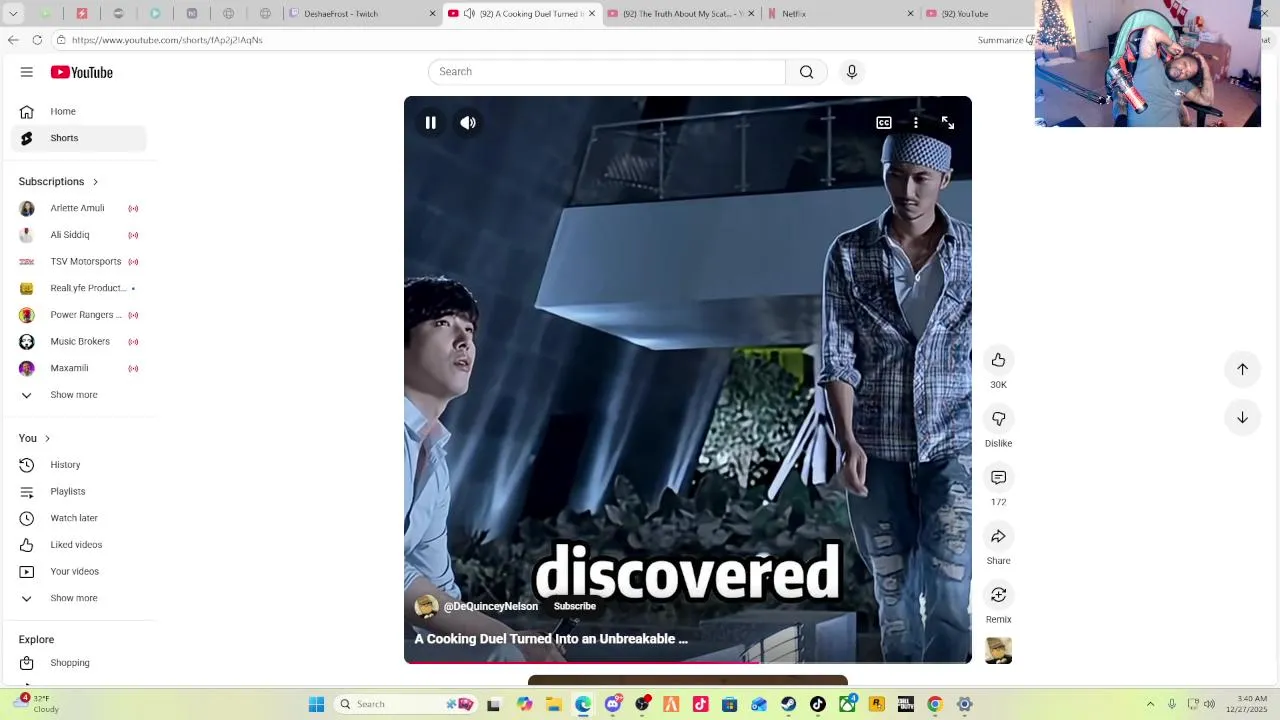The image size is (1280, 720).
Task: Open File Explorer from the taskbar
Action: pyautogui.click(x=554, y=704)
